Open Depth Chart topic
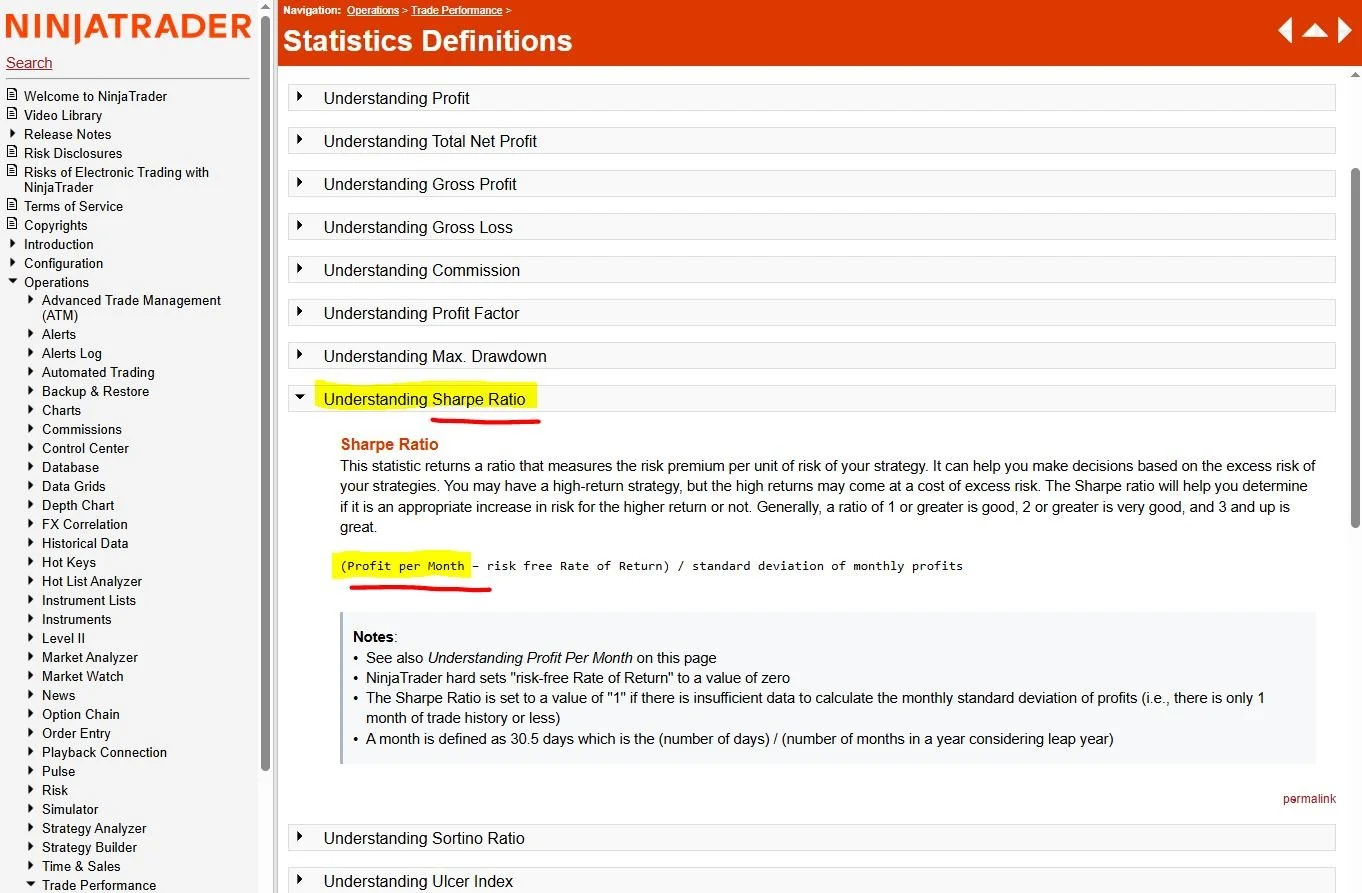1362x893 pixels. 78,505
